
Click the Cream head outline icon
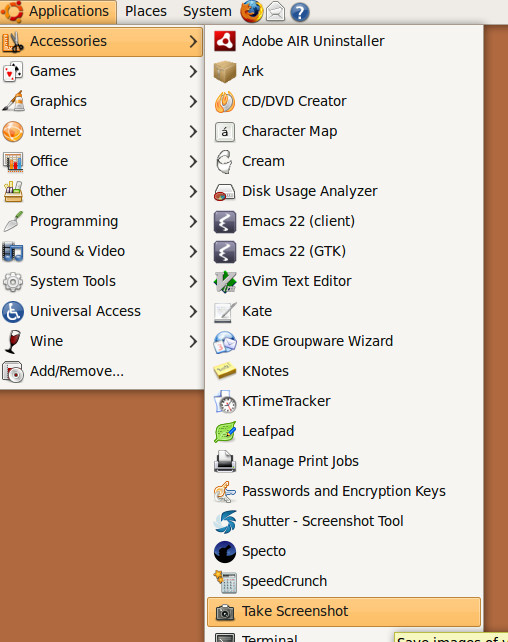click(x=224, y=162)
